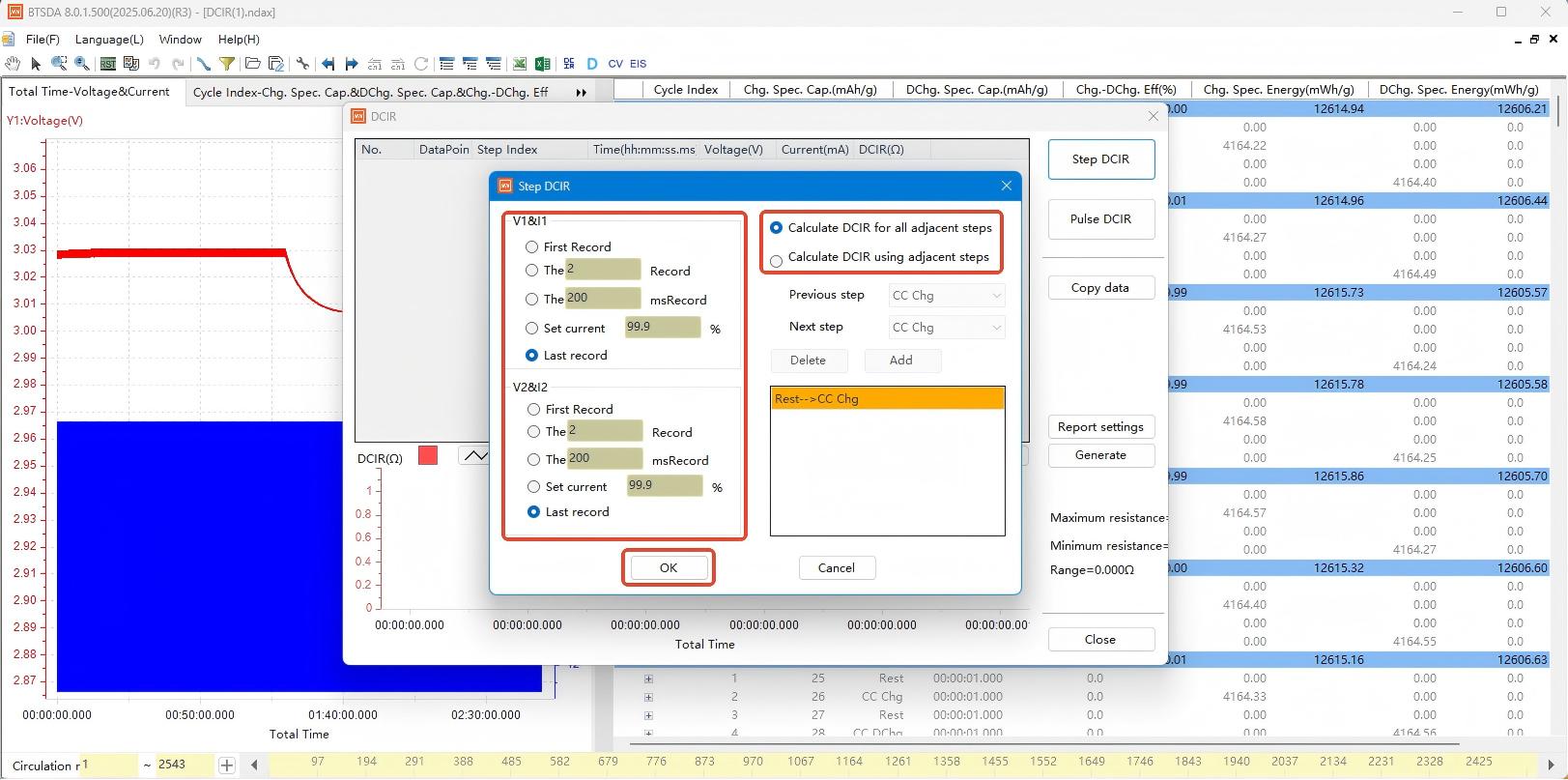Select V2&I2 Set current radio option
The image size is (1568, 780).
pos(533,487)
